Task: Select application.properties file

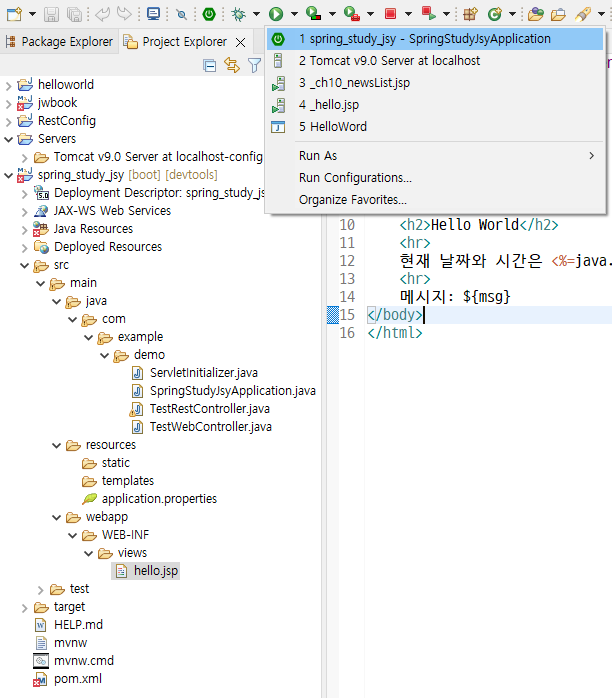Action: [159, 499]
